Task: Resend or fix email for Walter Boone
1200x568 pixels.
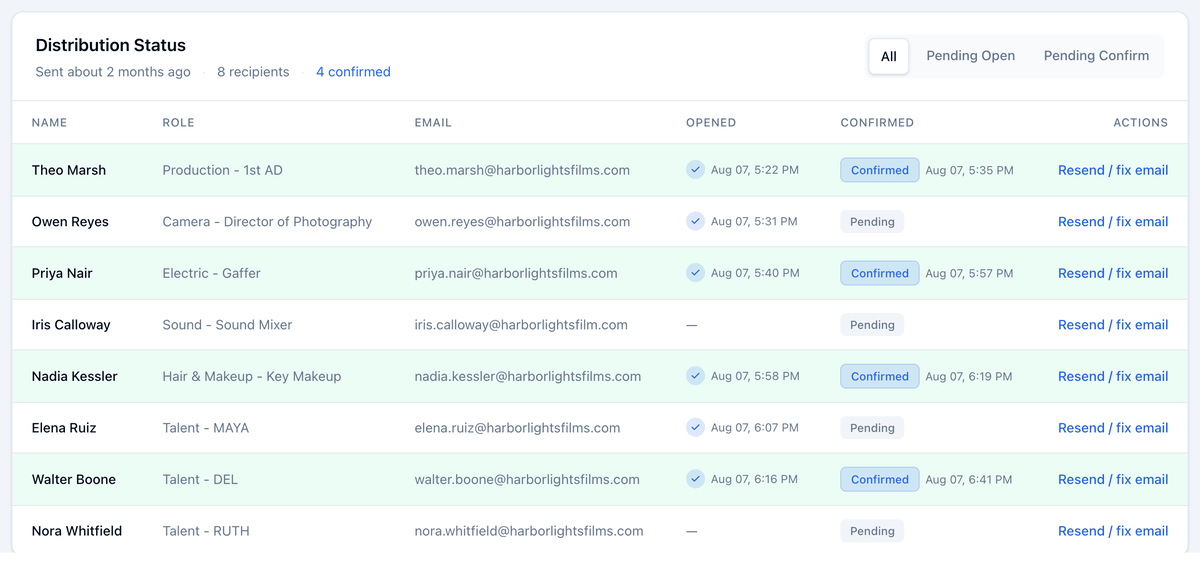Action: (1113, 479)
